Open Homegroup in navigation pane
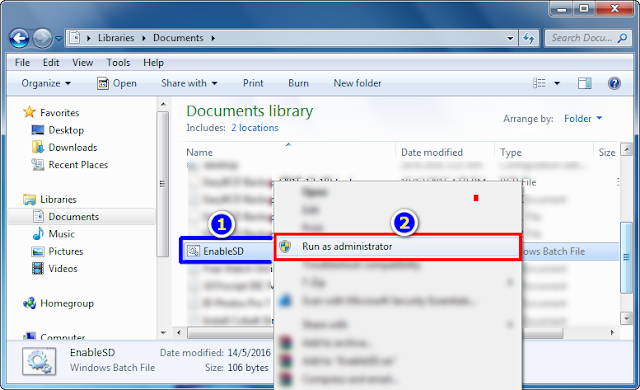The image size is (640, 390). point(67,304)
